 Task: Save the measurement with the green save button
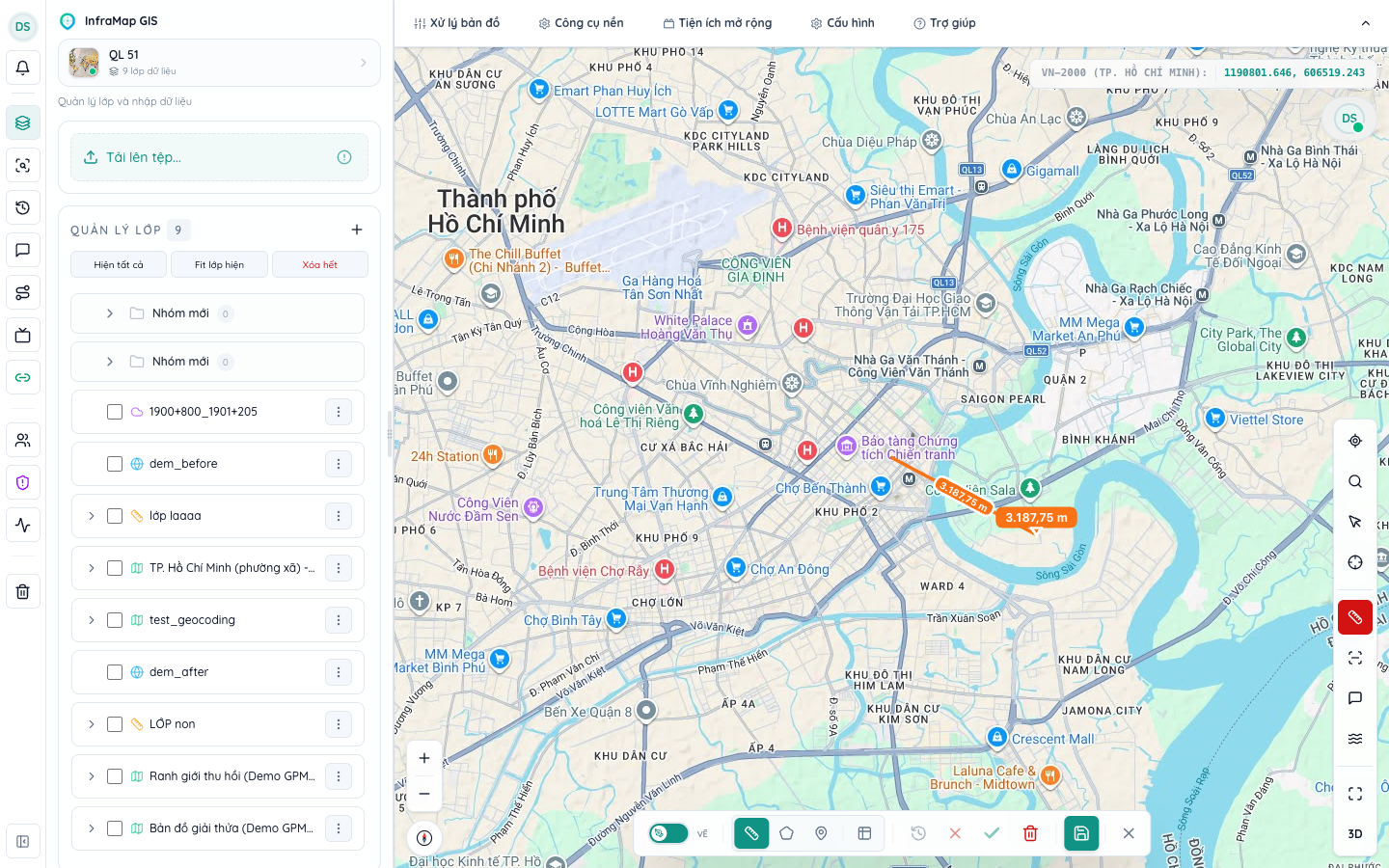point(1081,833)
